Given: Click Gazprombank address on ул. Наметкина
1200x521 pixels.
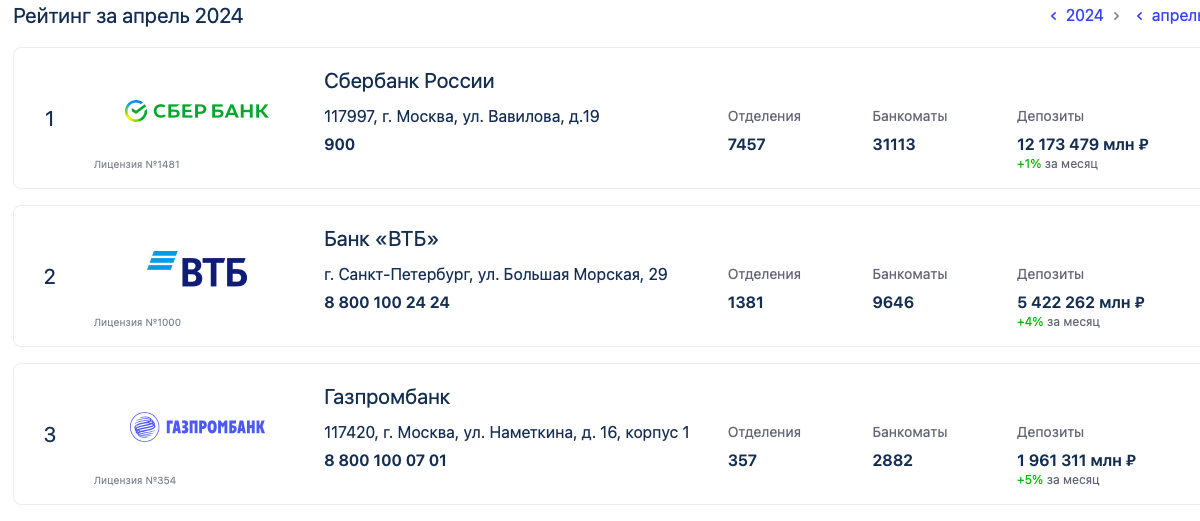Looking at the screenshot, I should pyautogui.click(x=506, y=432).
